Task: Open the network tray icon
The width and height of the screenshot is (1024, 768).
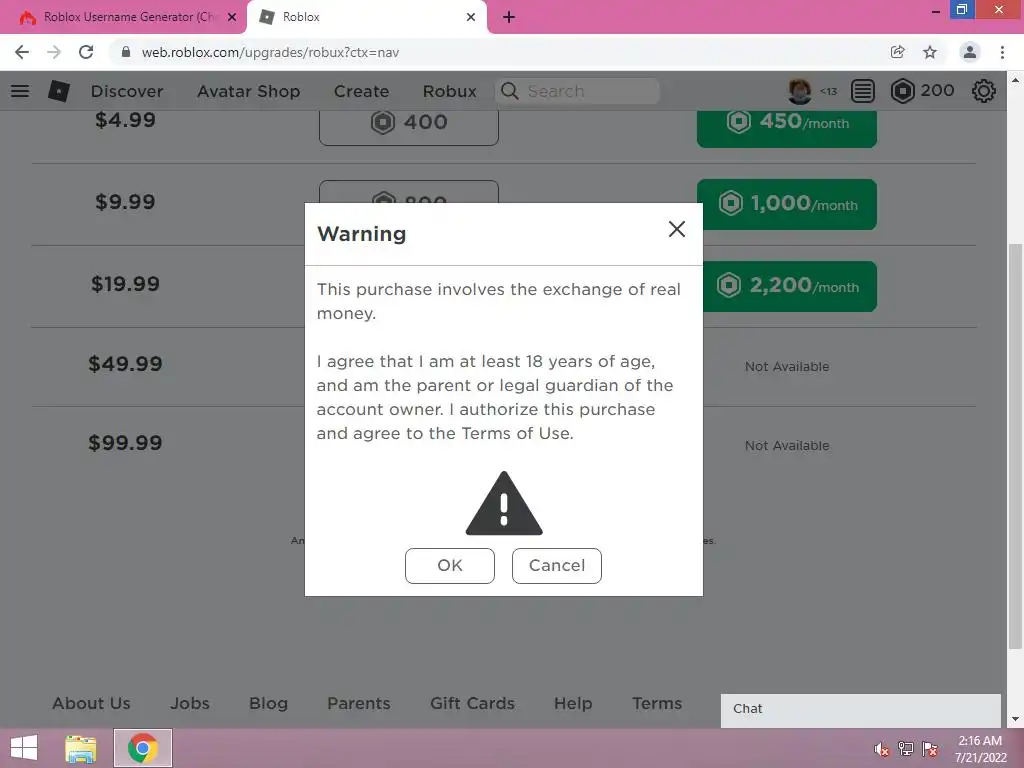Action: point(906,749)
